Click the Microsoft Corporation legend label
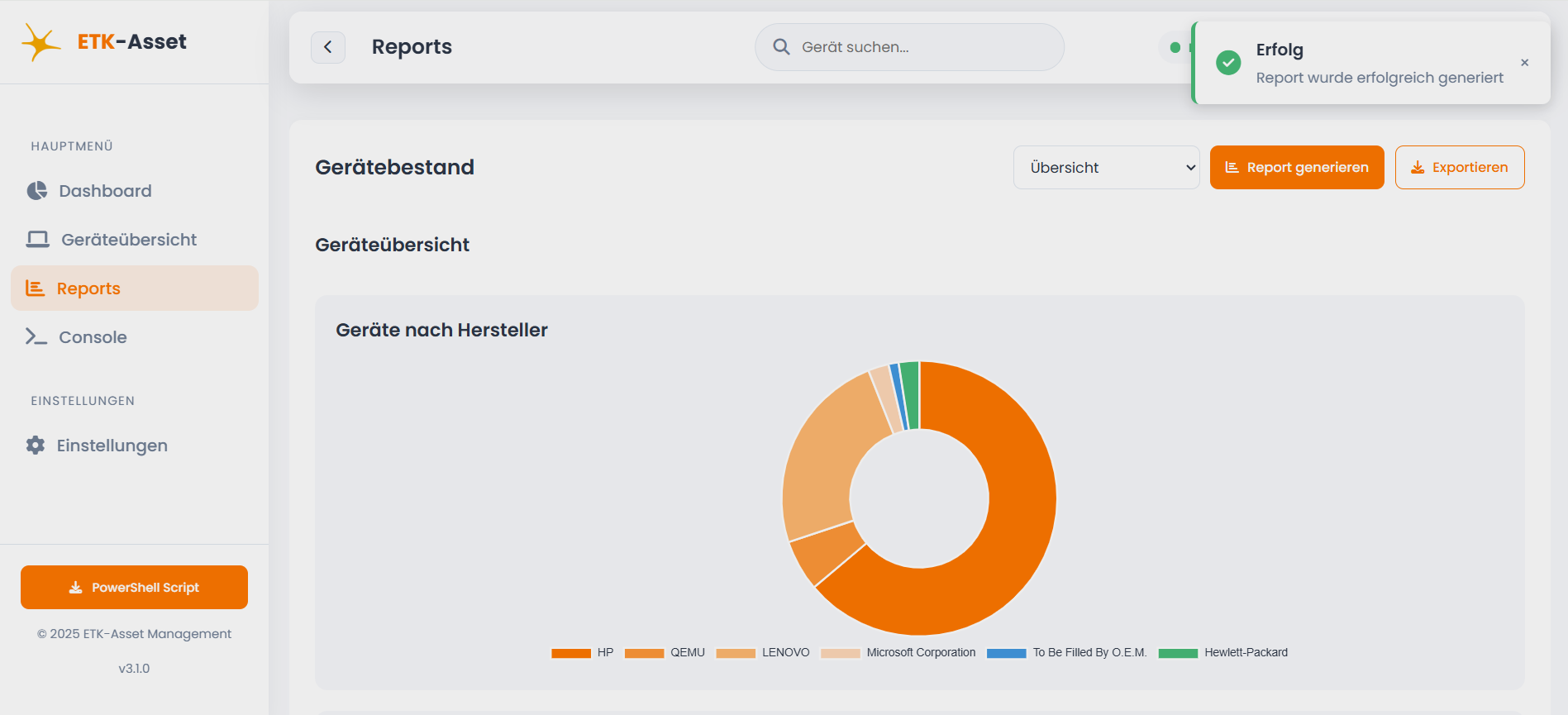This screenshot has height=715, width=1568. pyautogui.click(x=921, y=653)
